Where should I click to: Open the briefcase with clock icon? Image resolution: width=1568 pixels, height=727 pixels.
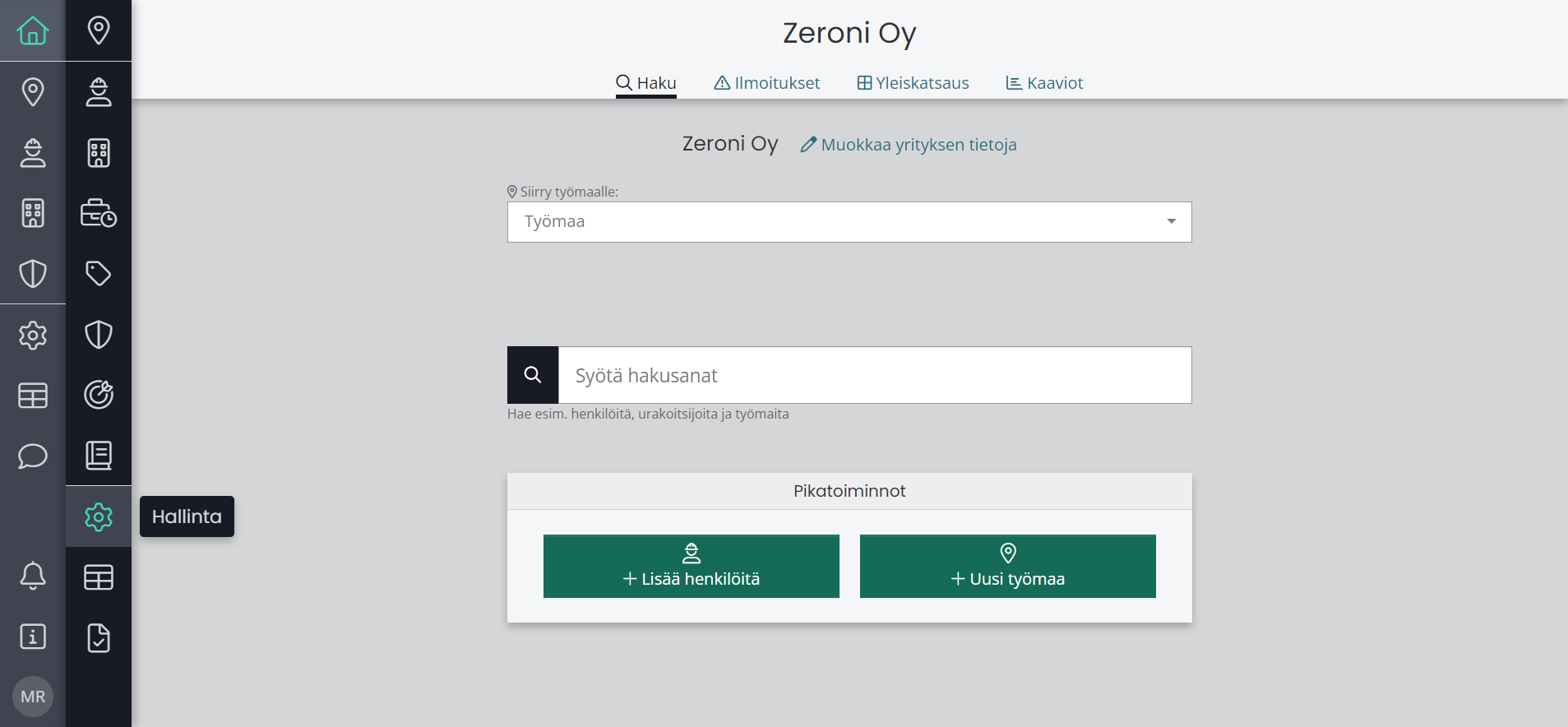99,213
